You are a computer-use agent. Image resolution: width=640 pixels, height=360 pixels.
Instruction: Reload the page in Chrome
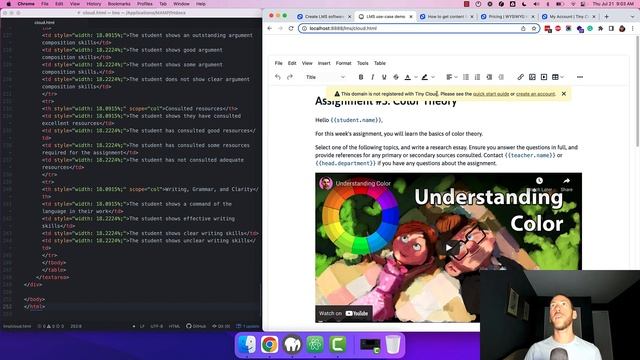tap(291, 29)
